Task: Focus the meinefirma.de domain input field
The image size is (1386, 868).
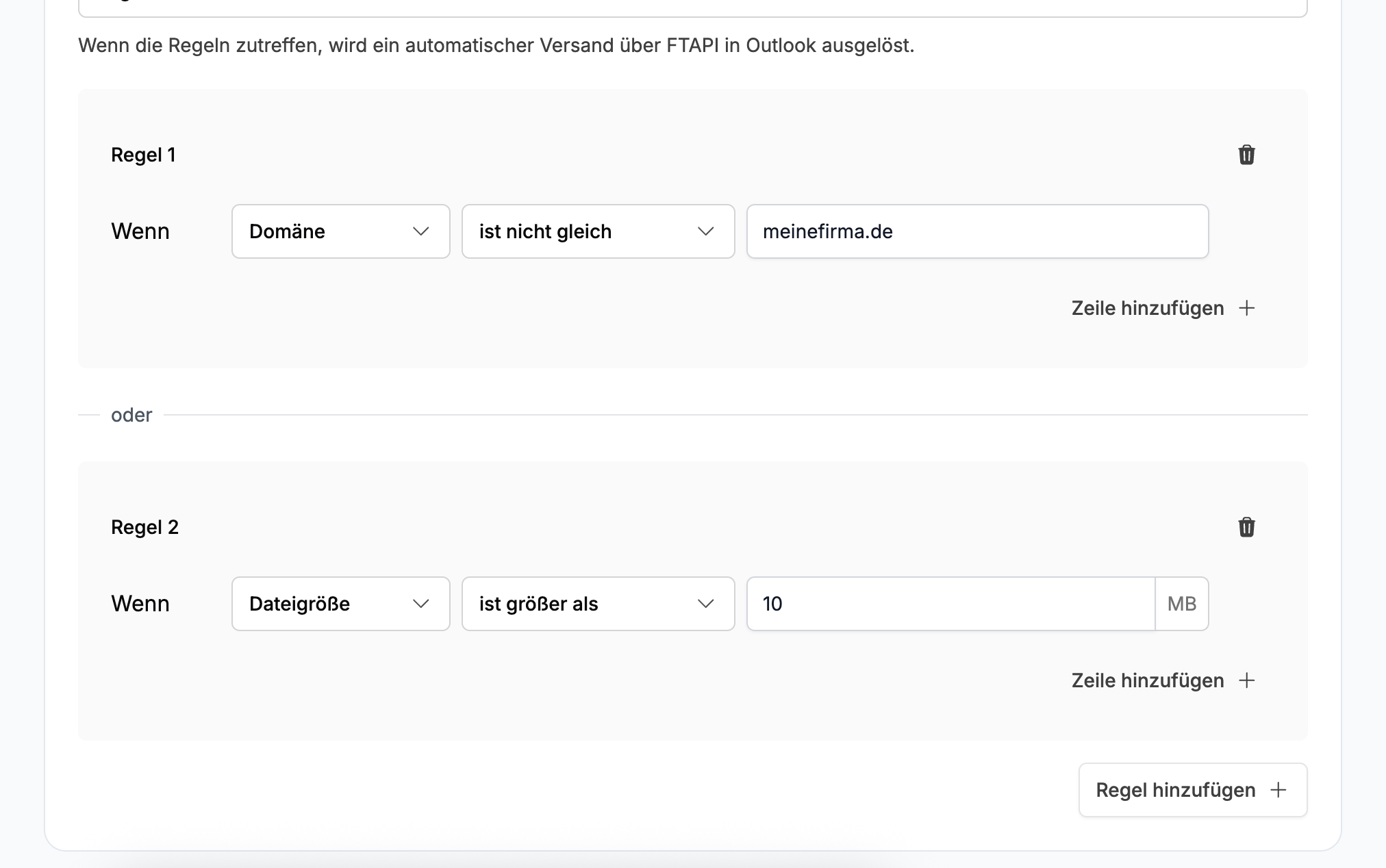Action: click(977, 231)
